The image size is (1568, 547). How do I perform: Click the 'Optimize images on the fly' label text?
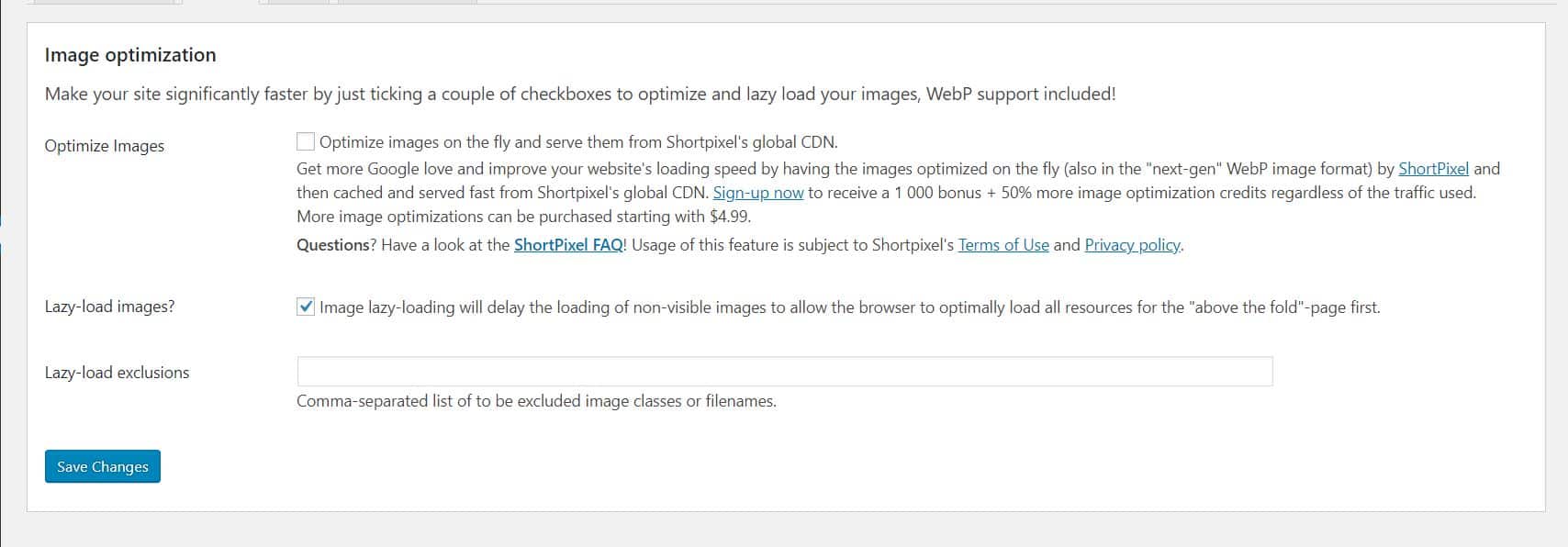[578, 142]
